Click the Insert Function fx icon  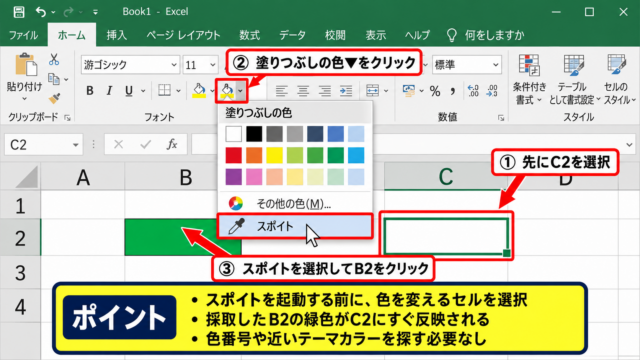point(172,144)
